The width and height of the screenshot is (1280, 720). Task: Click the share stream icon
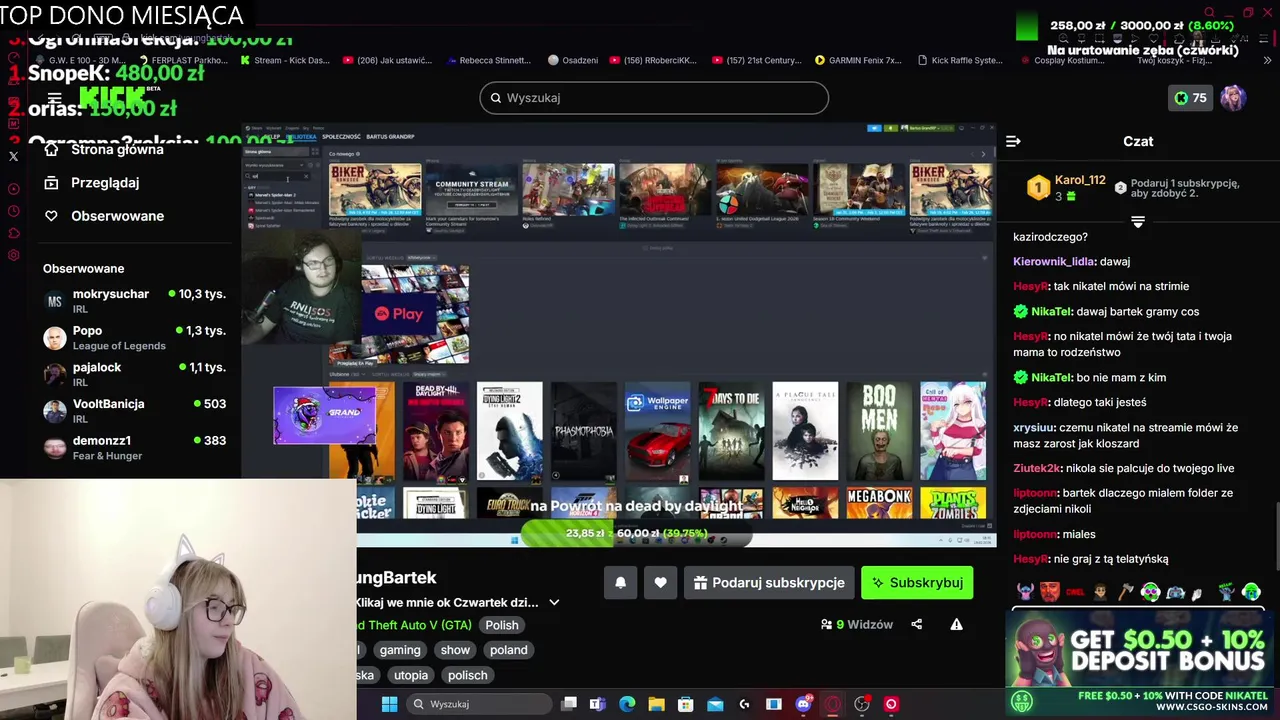(x=916, y=625)
